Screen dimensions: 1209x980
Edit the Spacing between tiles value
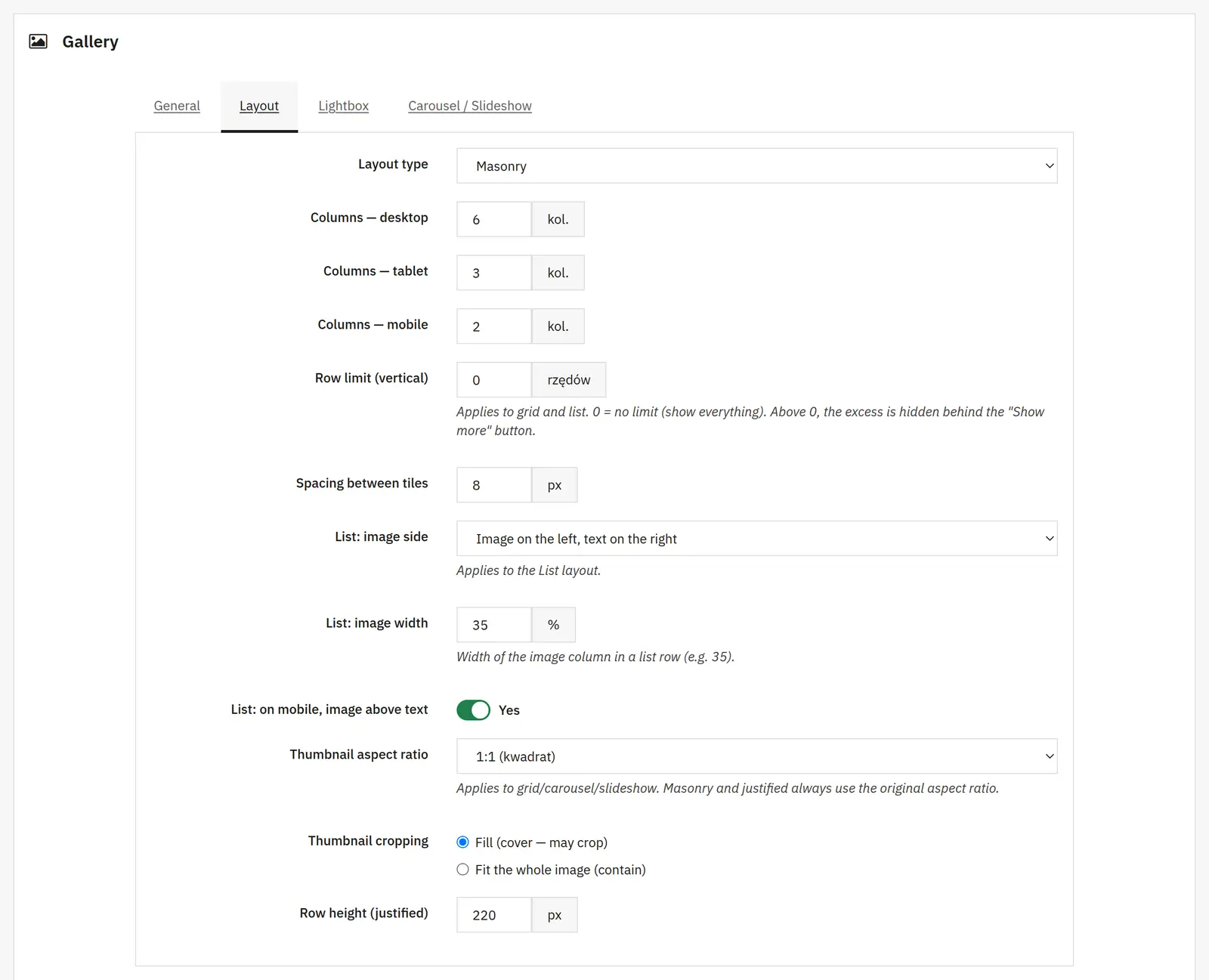494,485
